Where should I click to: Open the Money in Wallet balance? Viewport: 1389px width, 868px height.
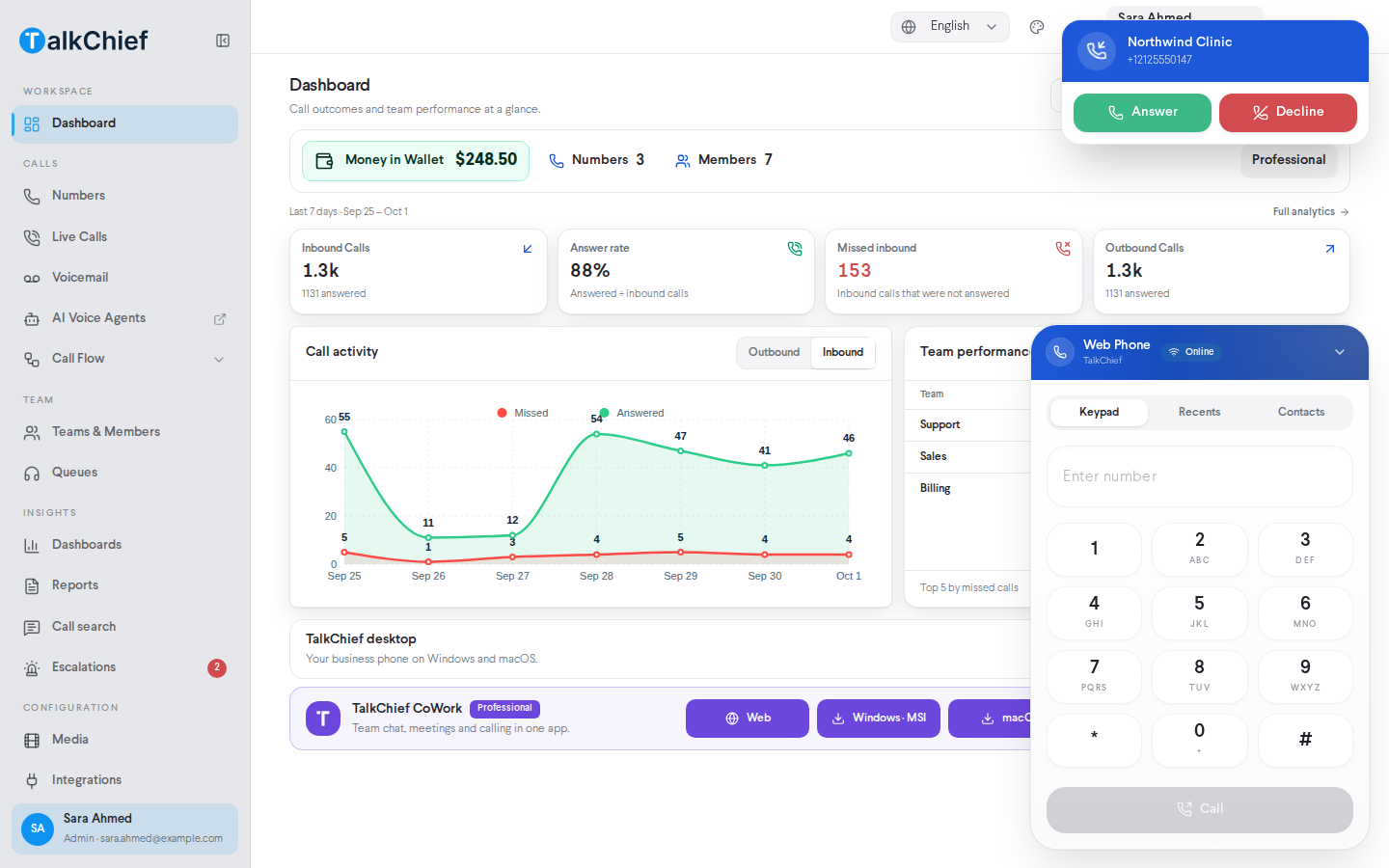(416, 161)
